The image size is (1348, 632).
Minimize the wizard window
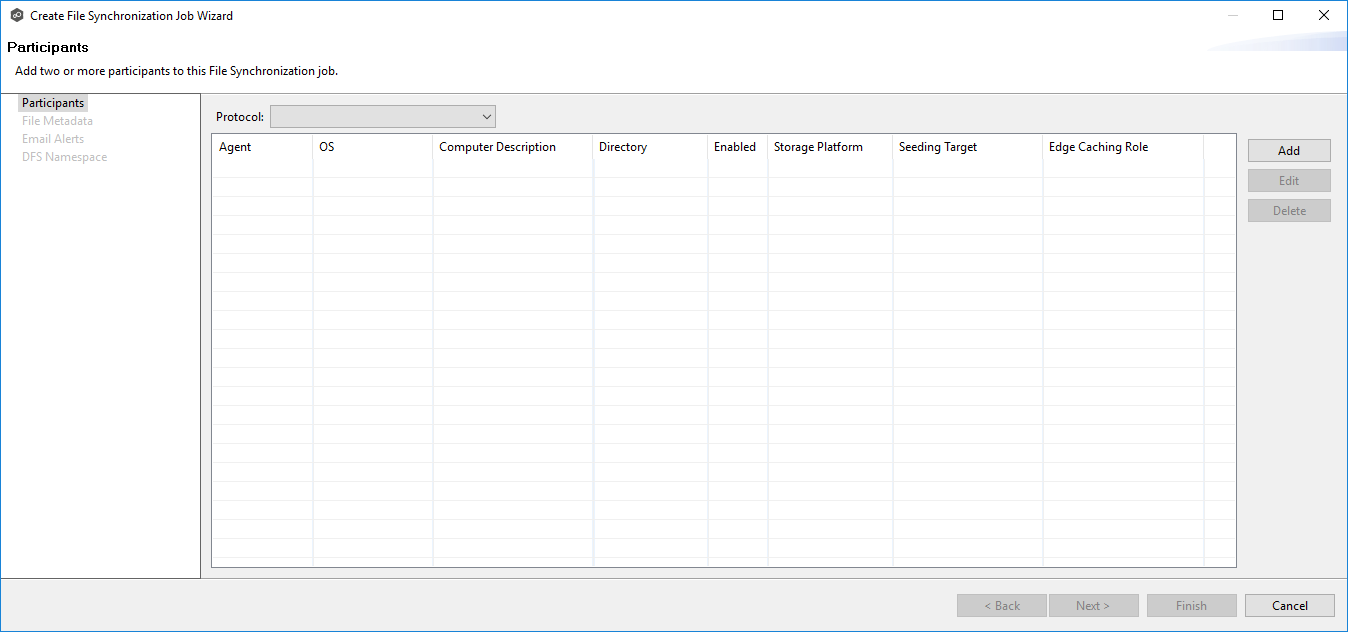pos(1231,15)
